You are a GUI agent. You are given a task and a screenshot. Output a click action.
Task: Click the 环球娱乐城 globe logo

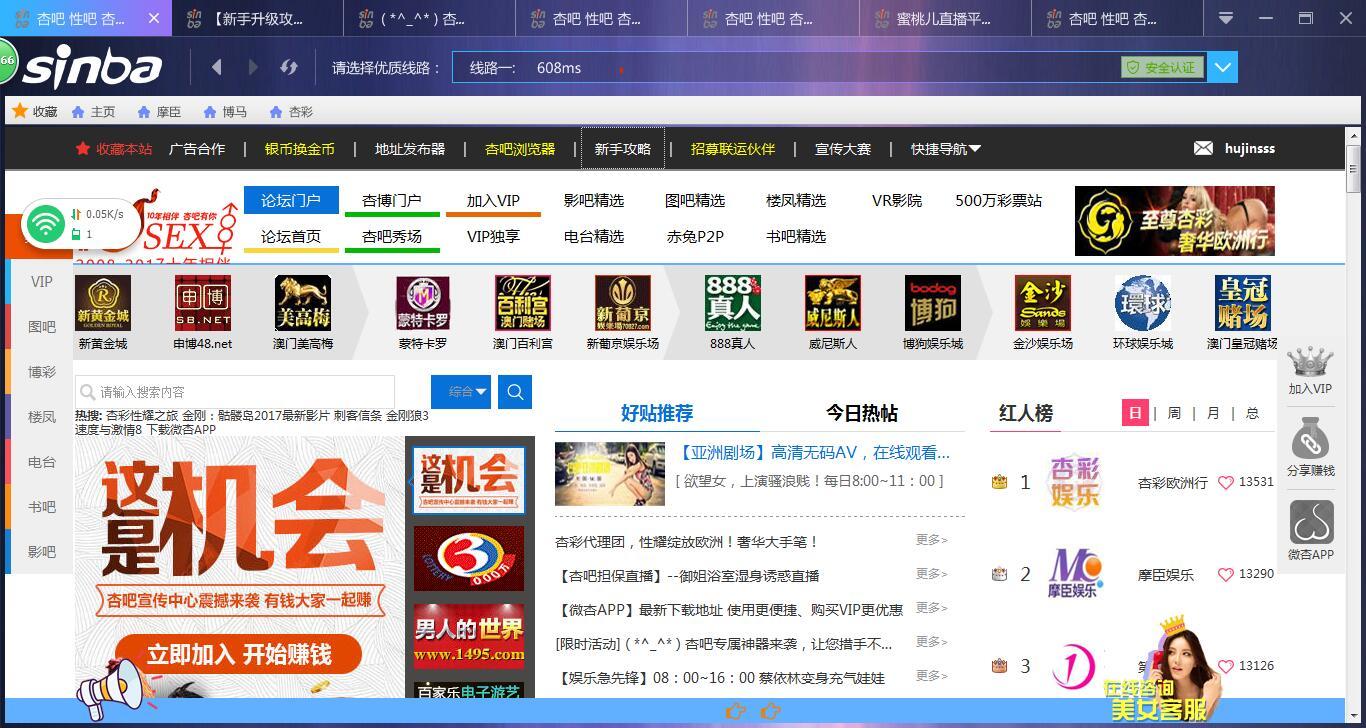coord(1143,303)
